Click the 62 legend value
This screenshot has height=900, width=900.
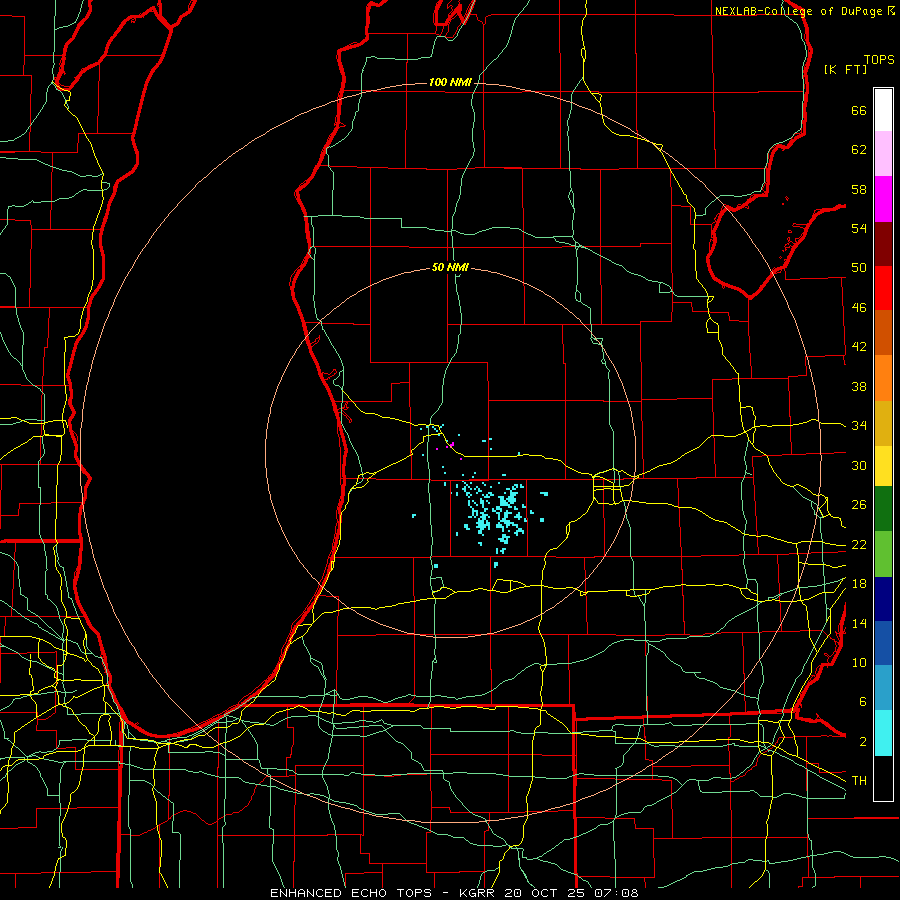click(x=859, y=150)
